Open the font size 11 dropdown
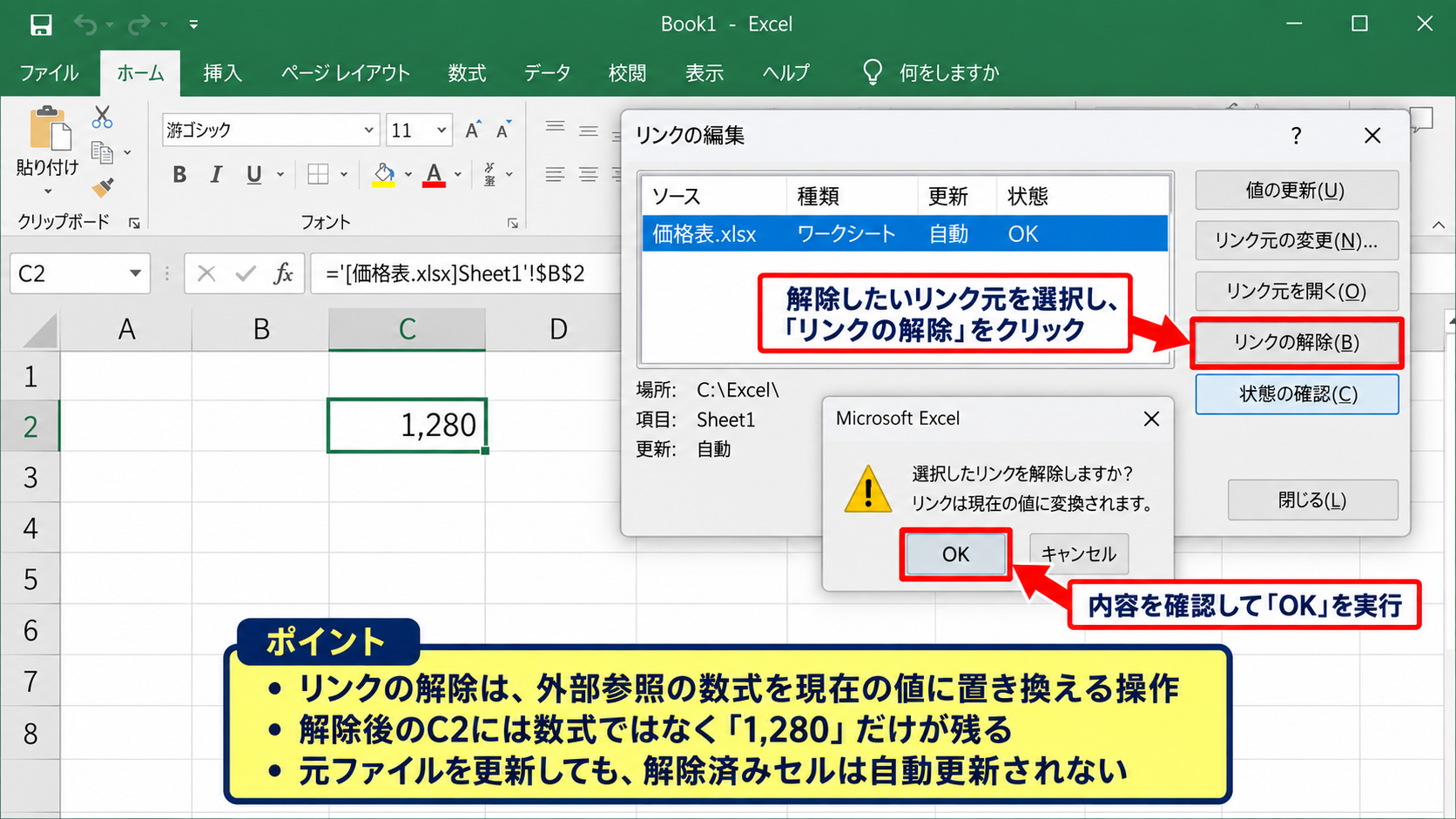 (442, 131)
